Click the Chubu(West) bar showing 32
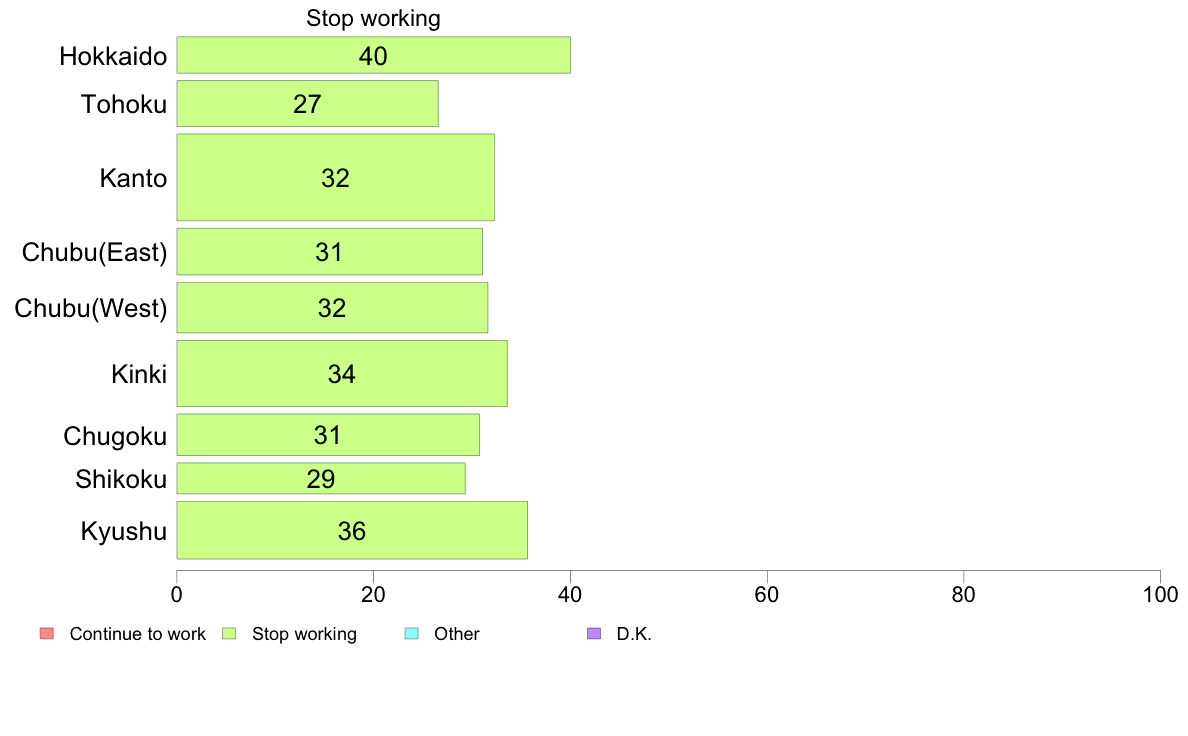 pos(333,308)
